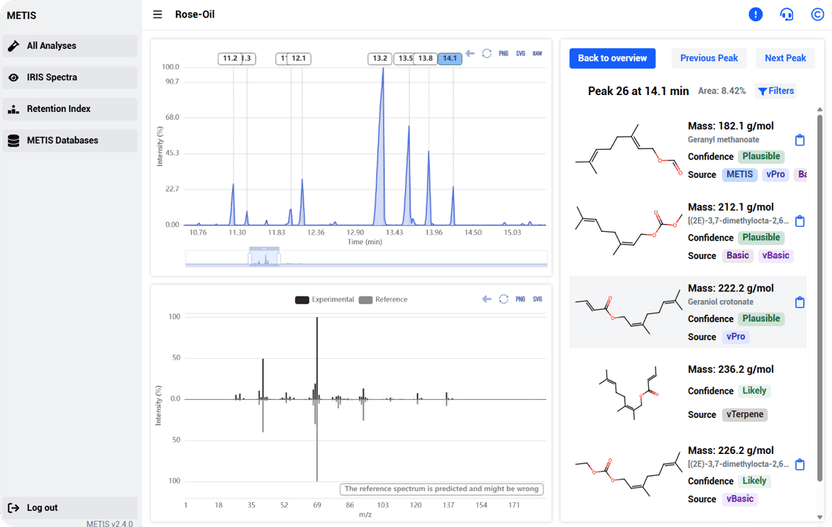
Task: Copy the Geranyl methanoate structure via clipboard icon
Action: (799, 141)
